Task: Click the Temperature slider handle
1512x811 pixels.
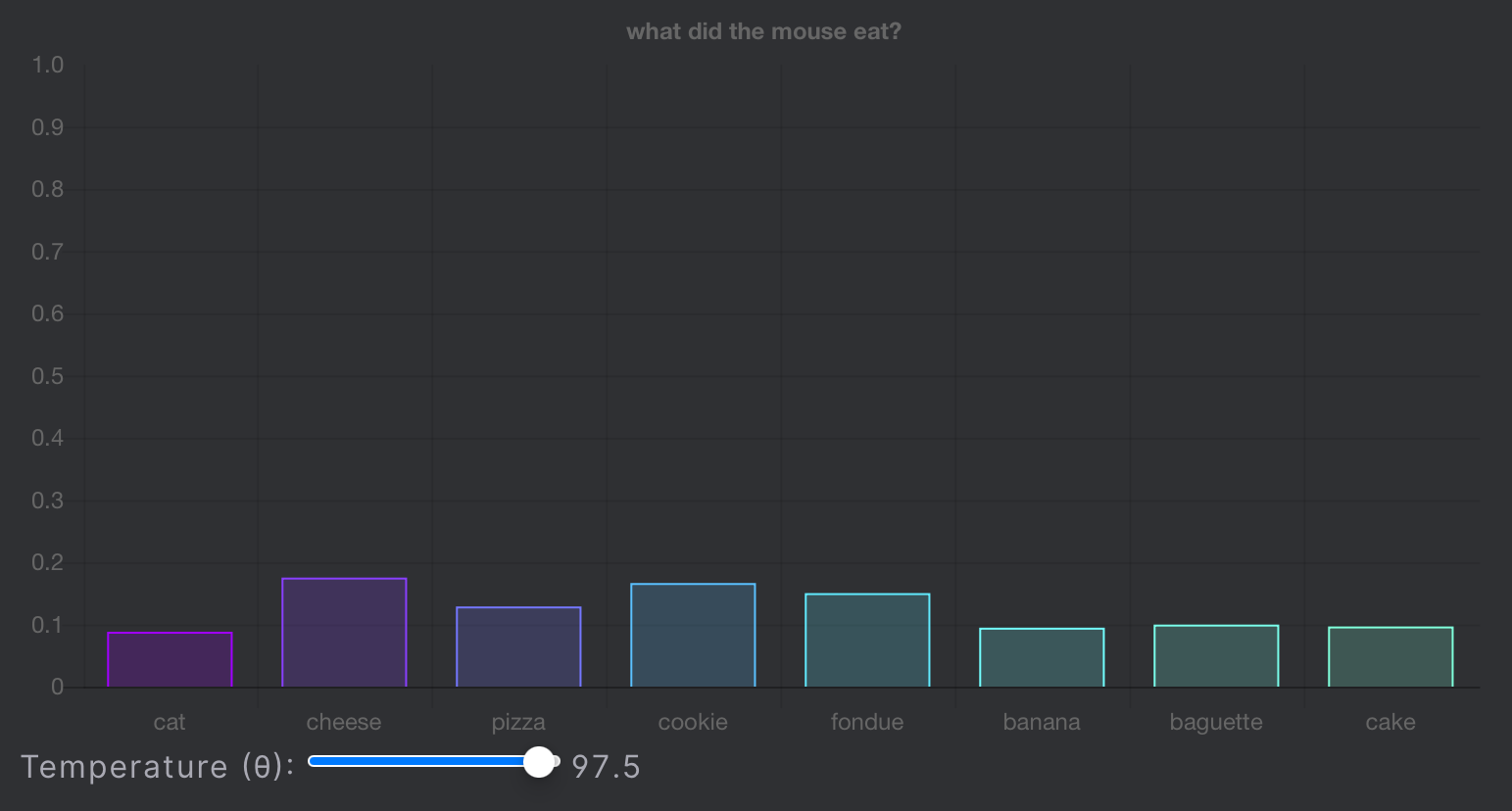Action: [x=539, y=762]
